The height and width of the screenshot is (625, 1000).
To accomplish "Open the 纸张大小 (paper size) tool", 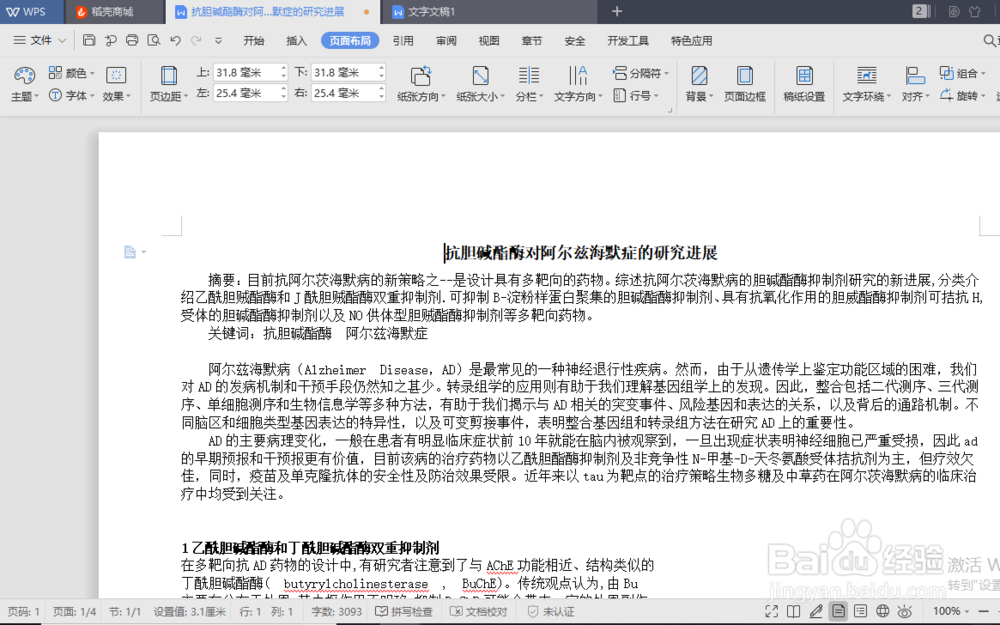I will coord(480,83).
